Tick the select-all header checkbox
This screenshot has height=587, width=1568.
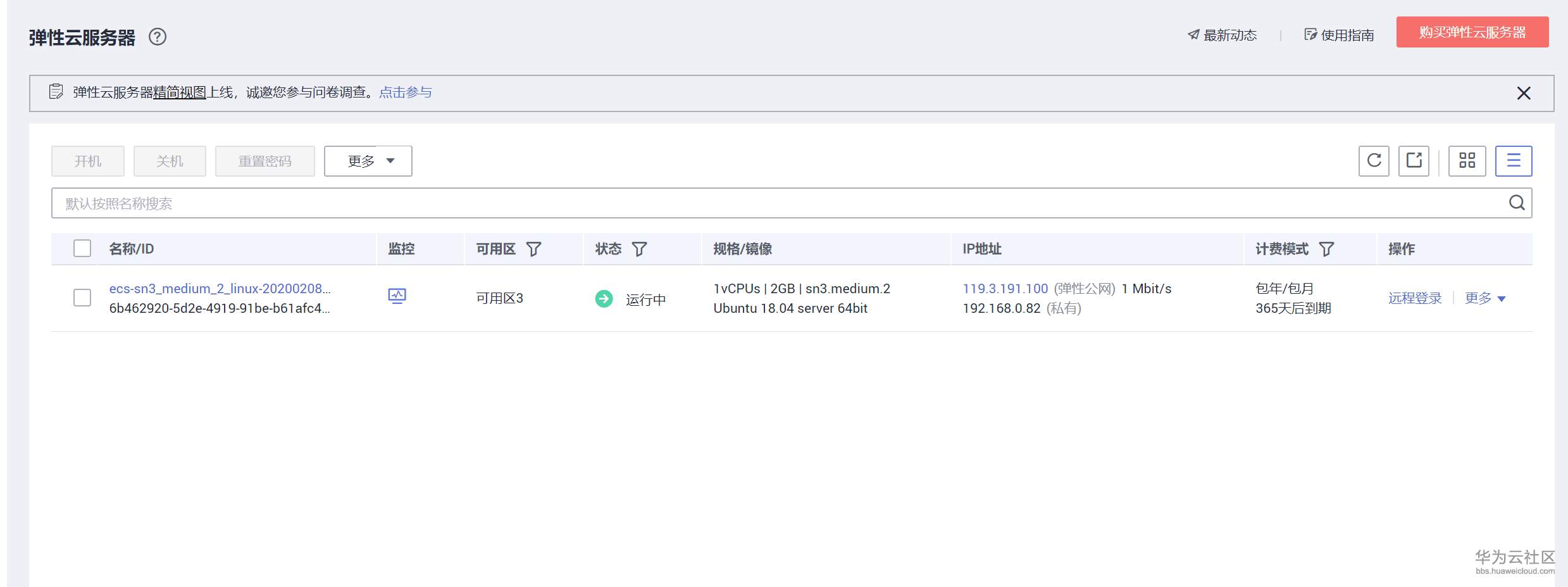click(x=82, y=248)
